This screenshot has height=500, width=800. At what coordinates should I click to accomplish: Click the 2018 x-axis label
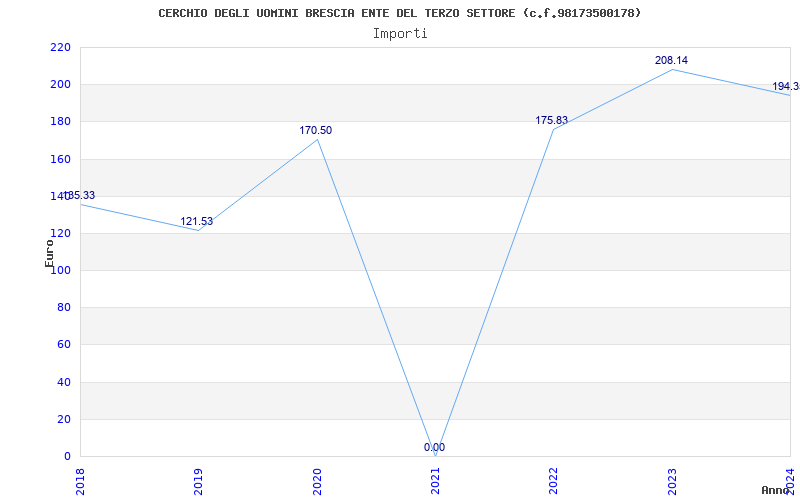coord(81,481)
